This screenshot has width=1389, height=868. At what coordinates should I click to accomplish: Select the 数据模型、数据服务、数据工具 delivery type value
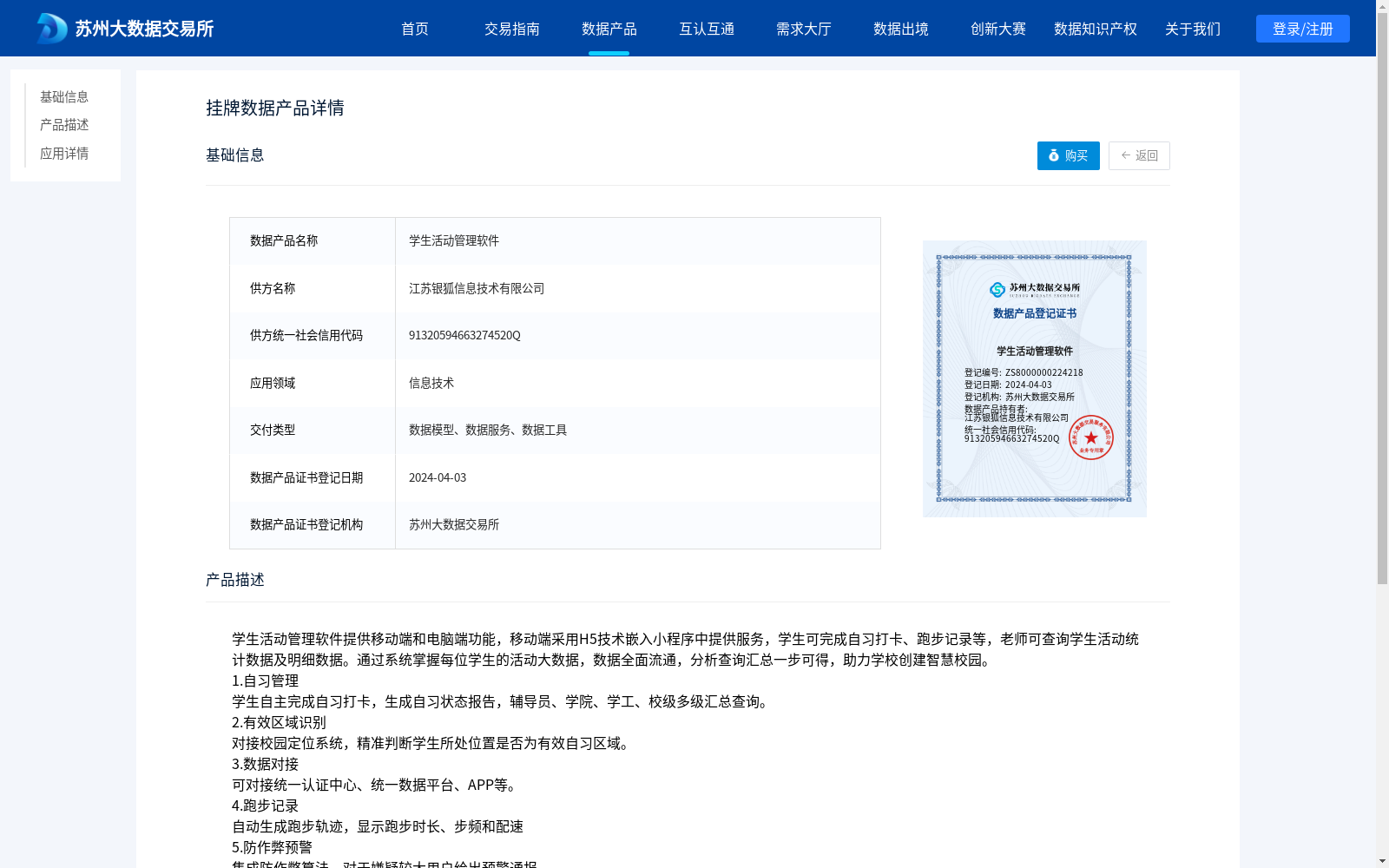(488, 430)
